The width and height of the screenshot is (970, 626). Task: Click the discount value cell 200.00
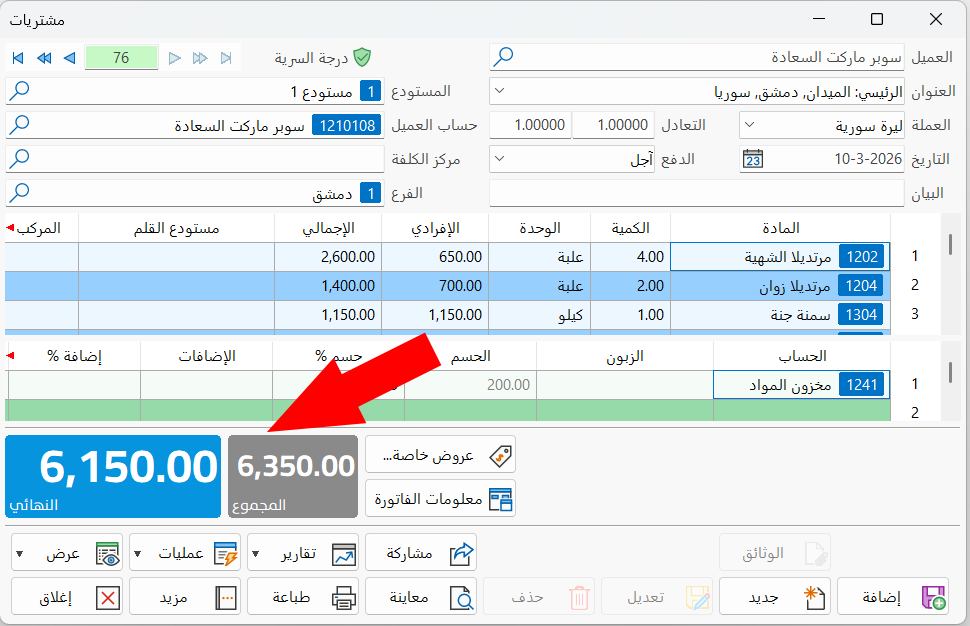coord(470,385)
